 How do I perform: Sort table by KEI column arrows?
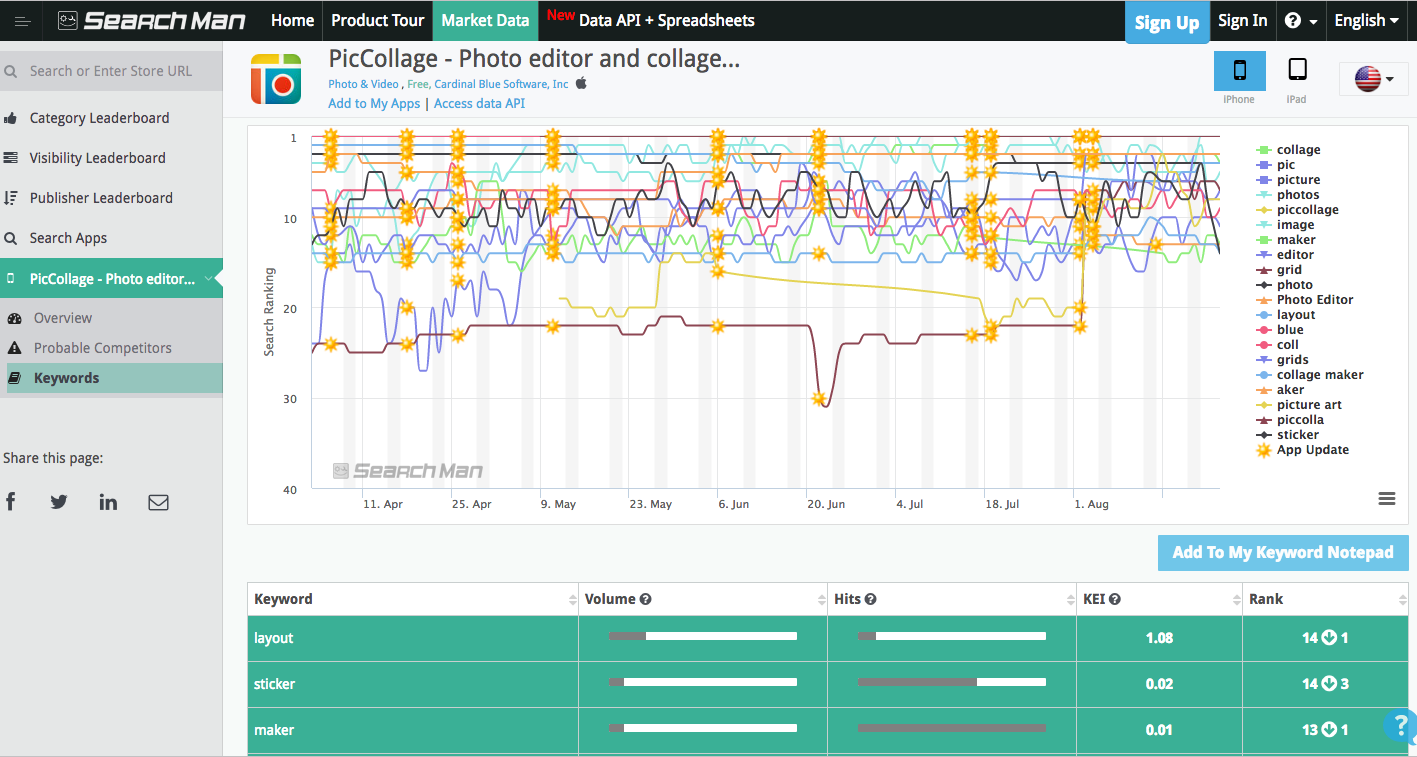point(1235,600)
